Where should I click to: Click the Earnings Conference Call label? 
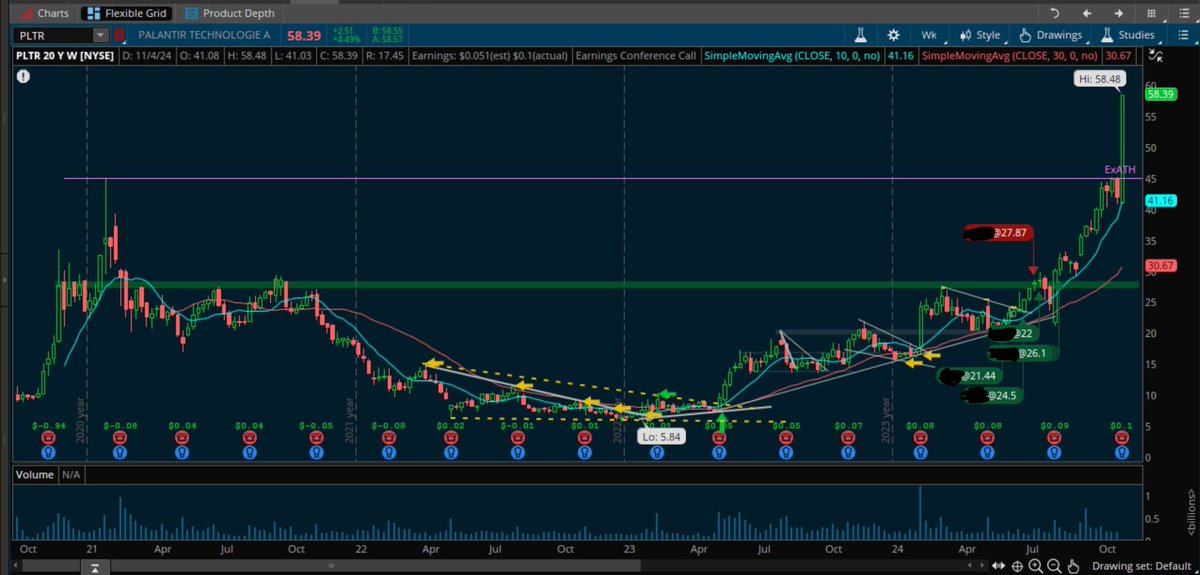pos(636,56)
